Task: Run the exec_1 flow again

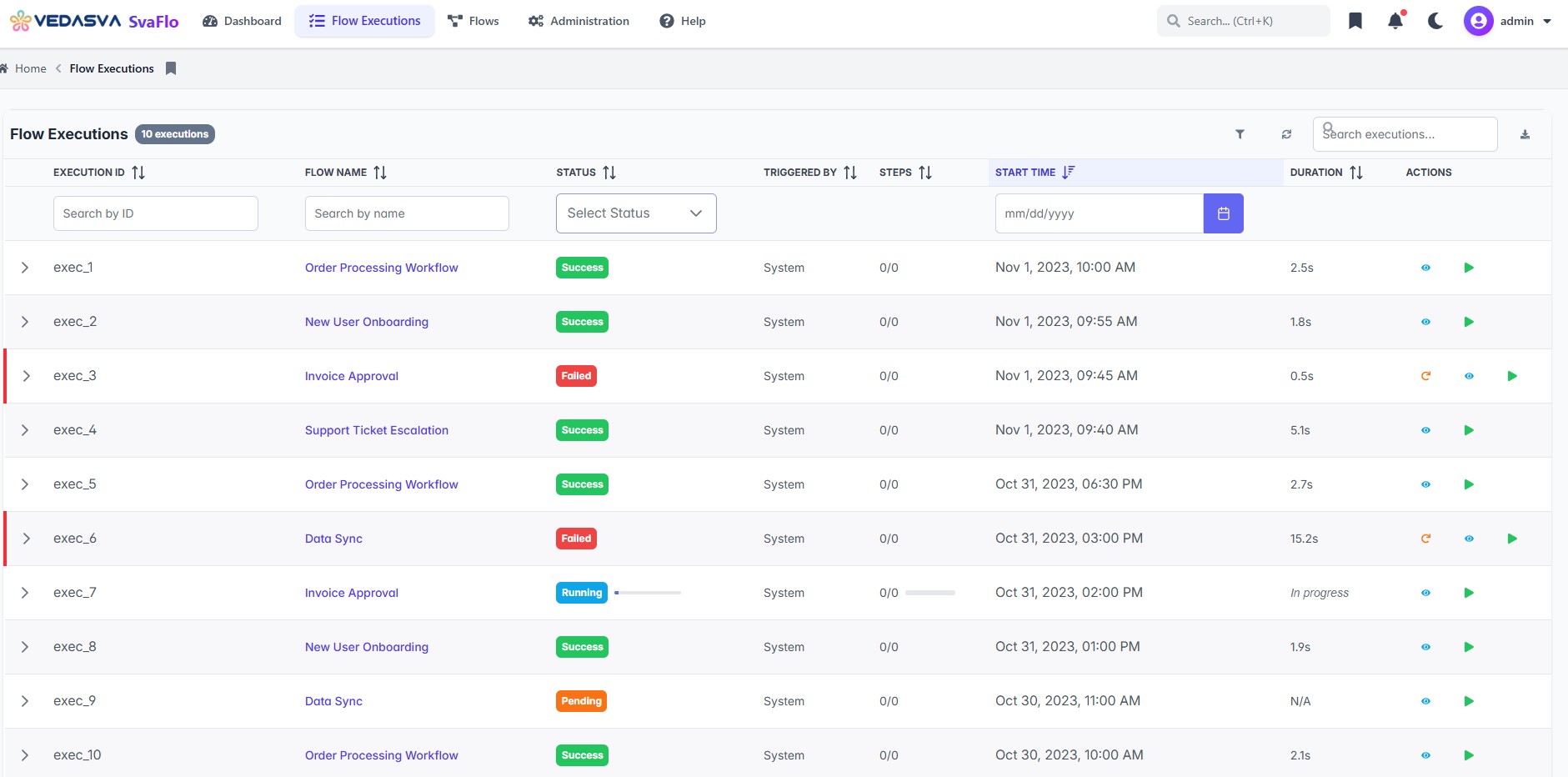Action: click(x=1469, y=268)
